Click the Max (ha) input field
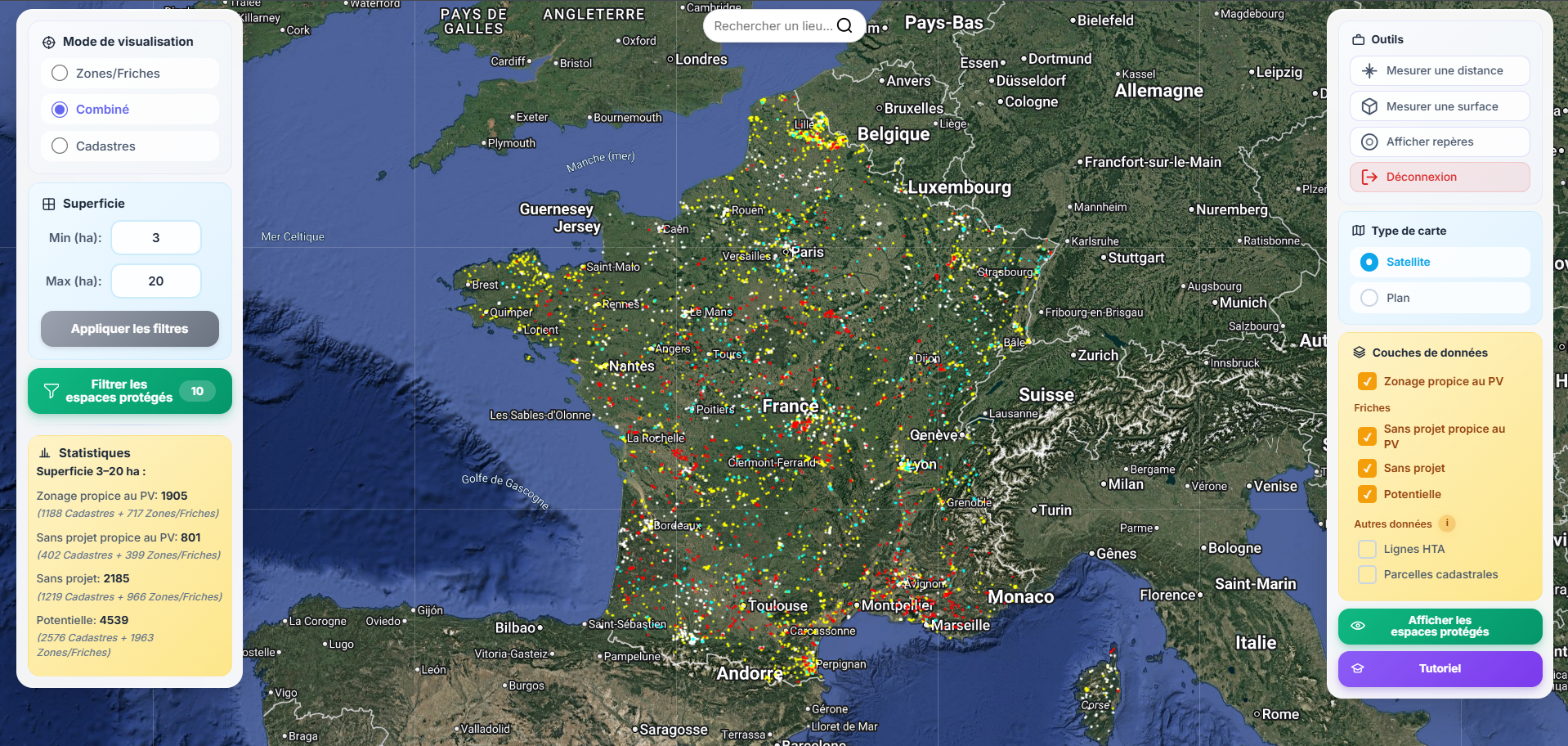This screenshot has height=746, width=1568. pos(155,281)
